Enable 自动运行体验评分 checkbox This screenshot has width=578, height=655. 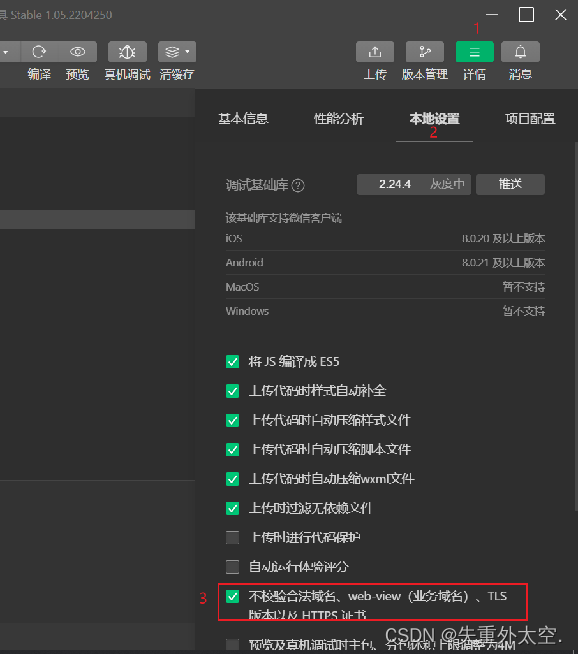(233, 567)
